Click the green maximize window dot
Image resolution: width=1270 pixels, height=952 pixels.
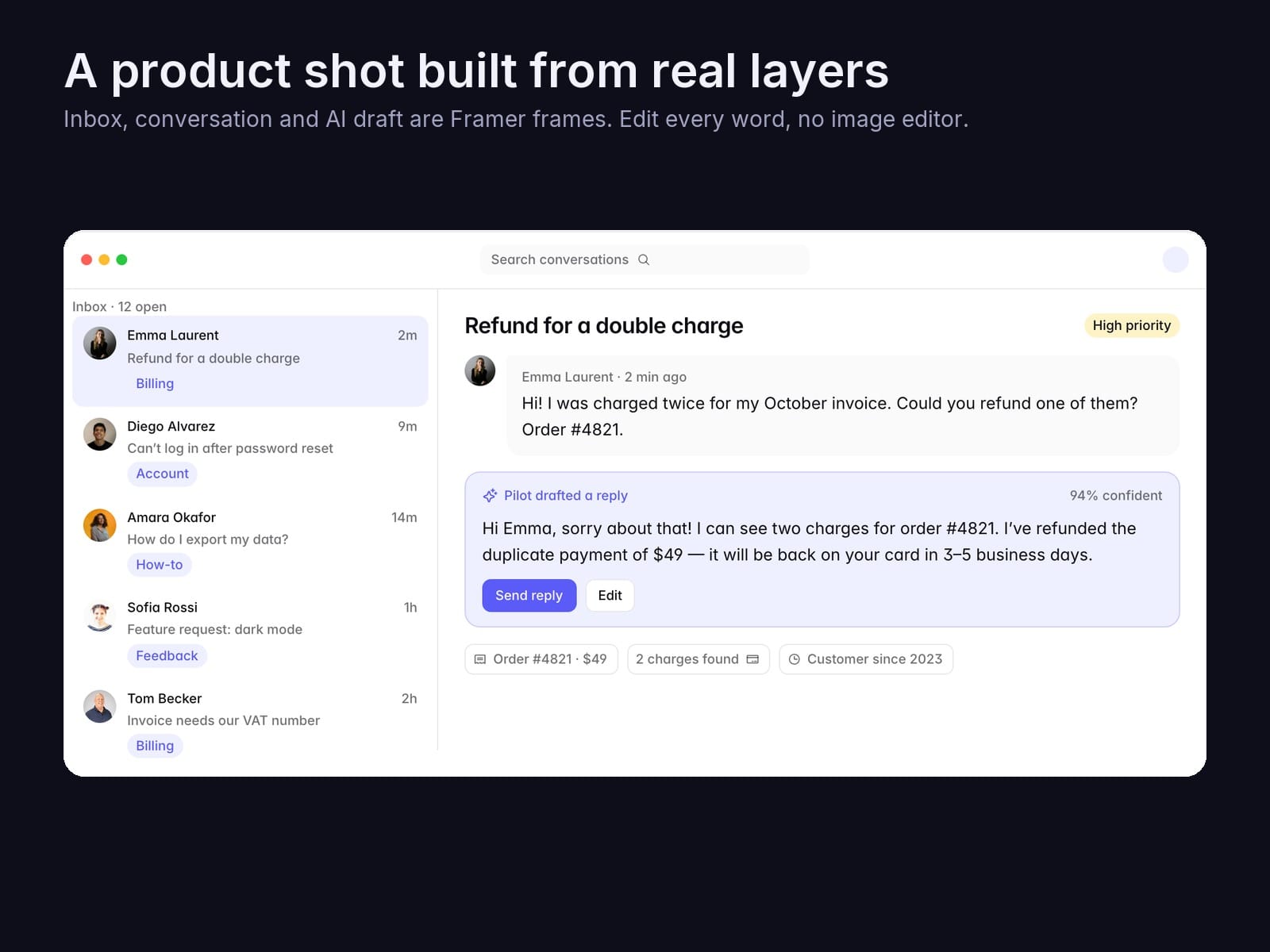(x=121, y=259)
